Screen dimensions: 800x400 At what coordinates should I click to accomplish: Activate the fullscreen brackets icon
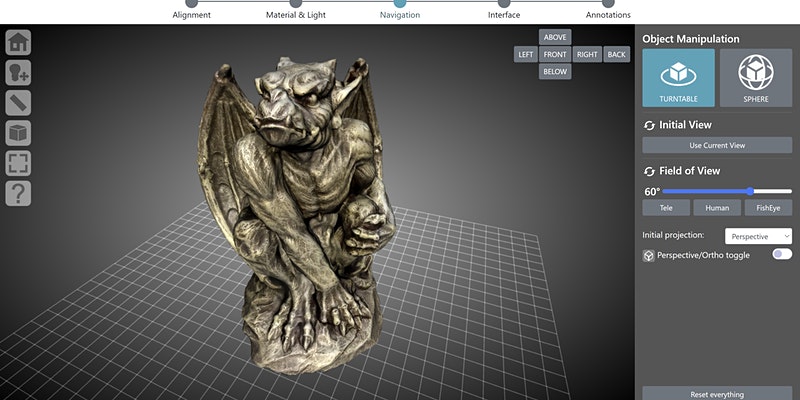pyautogui.click(x=18, y=163)
